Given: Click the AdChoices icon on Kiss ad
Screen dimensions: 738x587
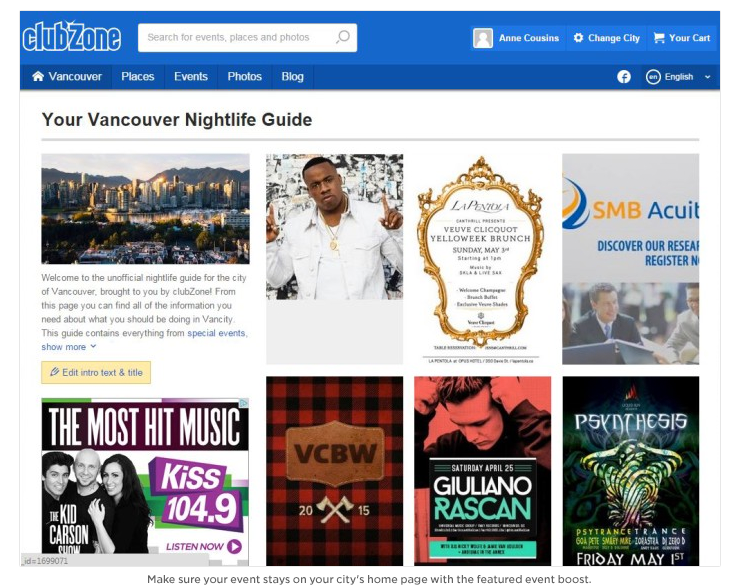Looking at the screenshot, I should (x=244, y=403).
